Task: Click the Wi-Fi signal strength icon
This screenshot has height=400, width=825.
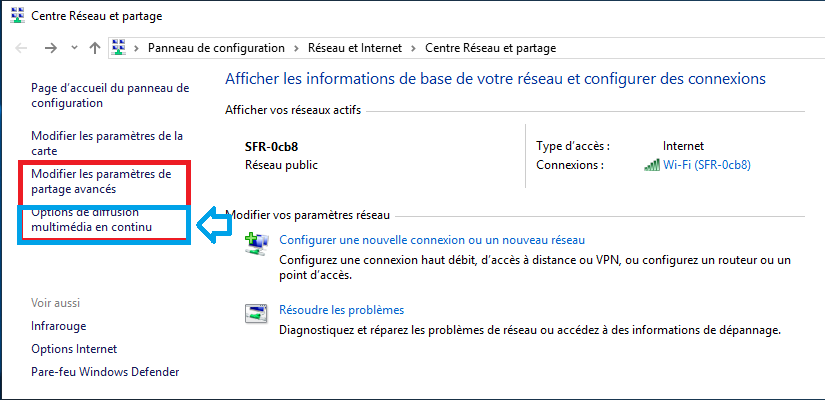Action: pos(652,165)
